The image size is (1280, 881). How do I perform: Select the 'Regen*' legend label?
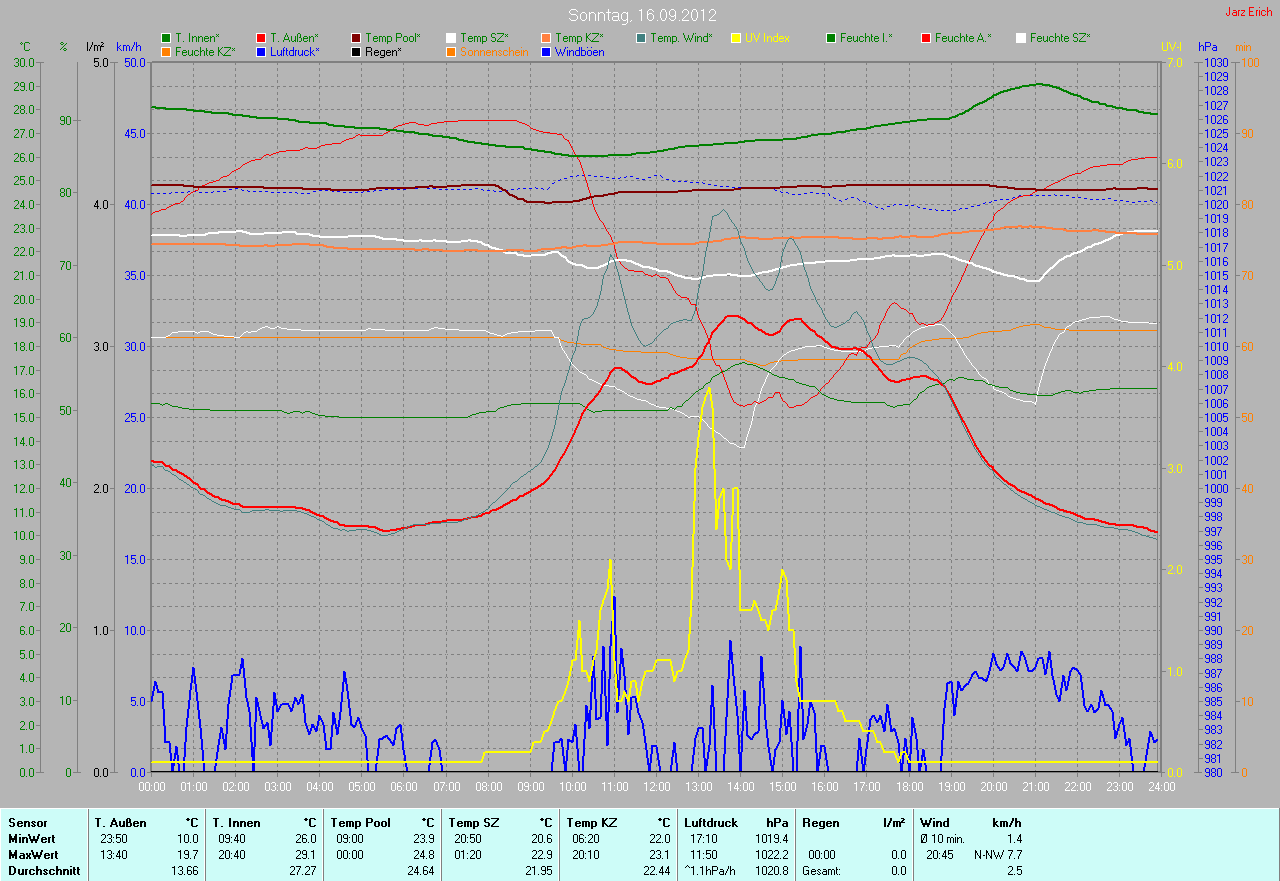[384, 52]
